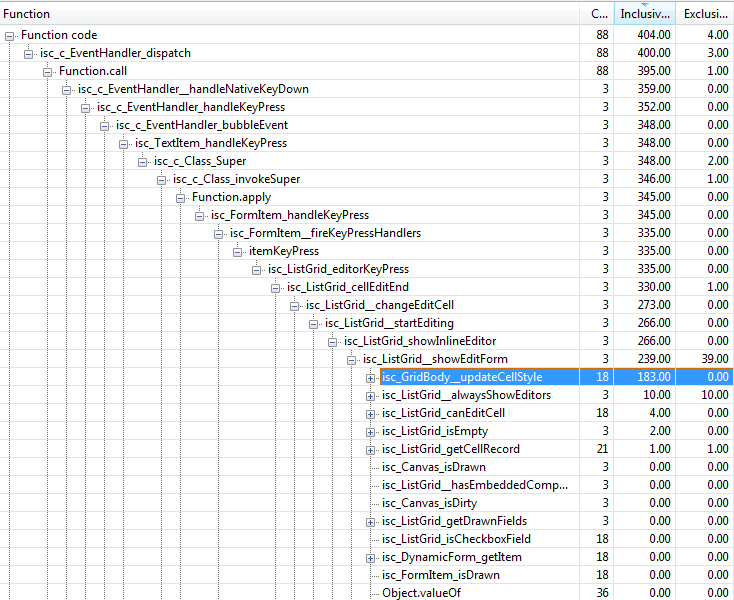Expand the isc_ListGrid_canEditCell node
Image resolution: width=734 pixels, height=600 pixels.
pyautogui.click(x=371, y=413)
